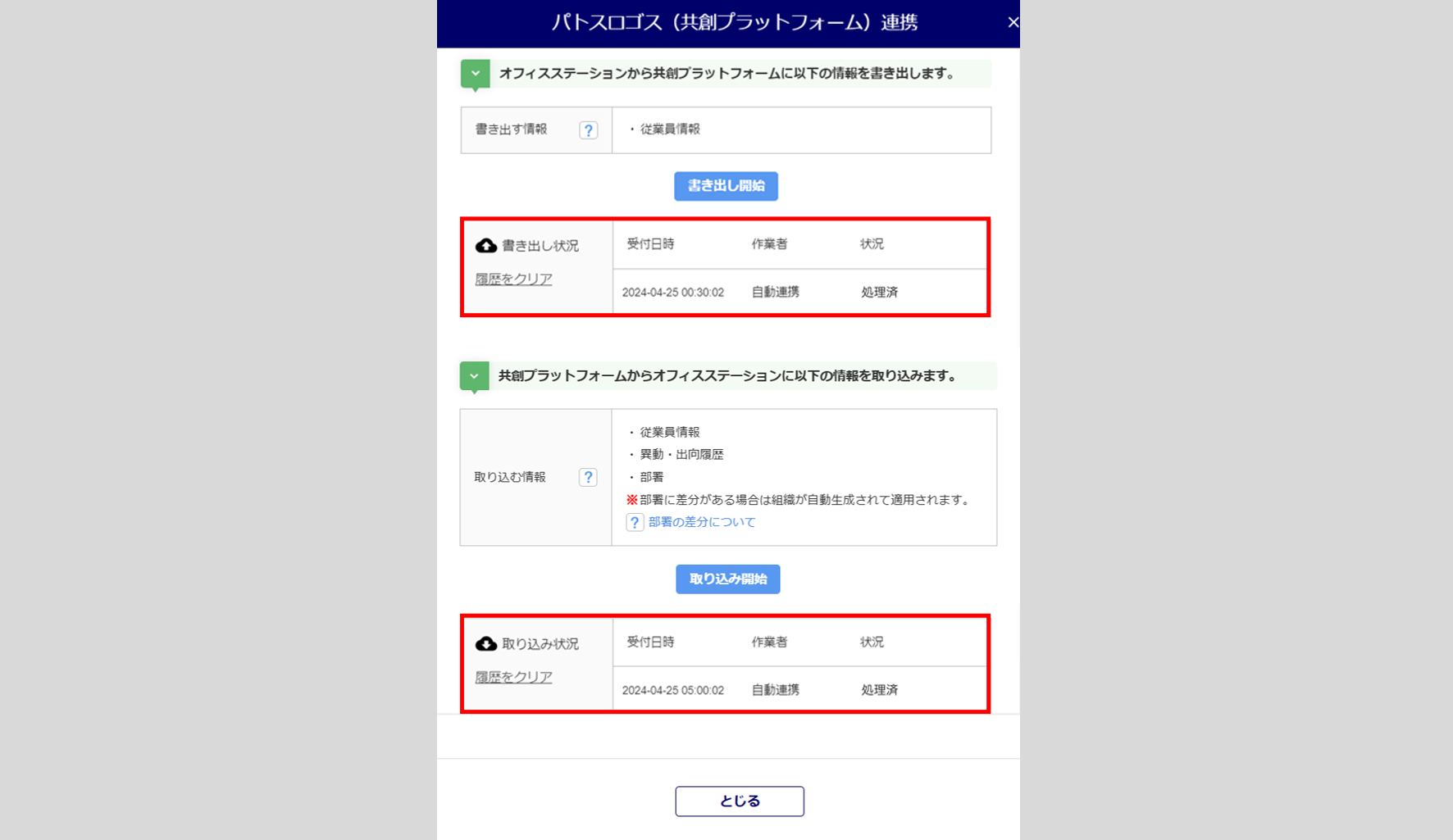Click dialog title パトスロゴス（共創プラットフォーム）連携
Image resolution: width=1453 pixels, height=840 pixels.
735,23
